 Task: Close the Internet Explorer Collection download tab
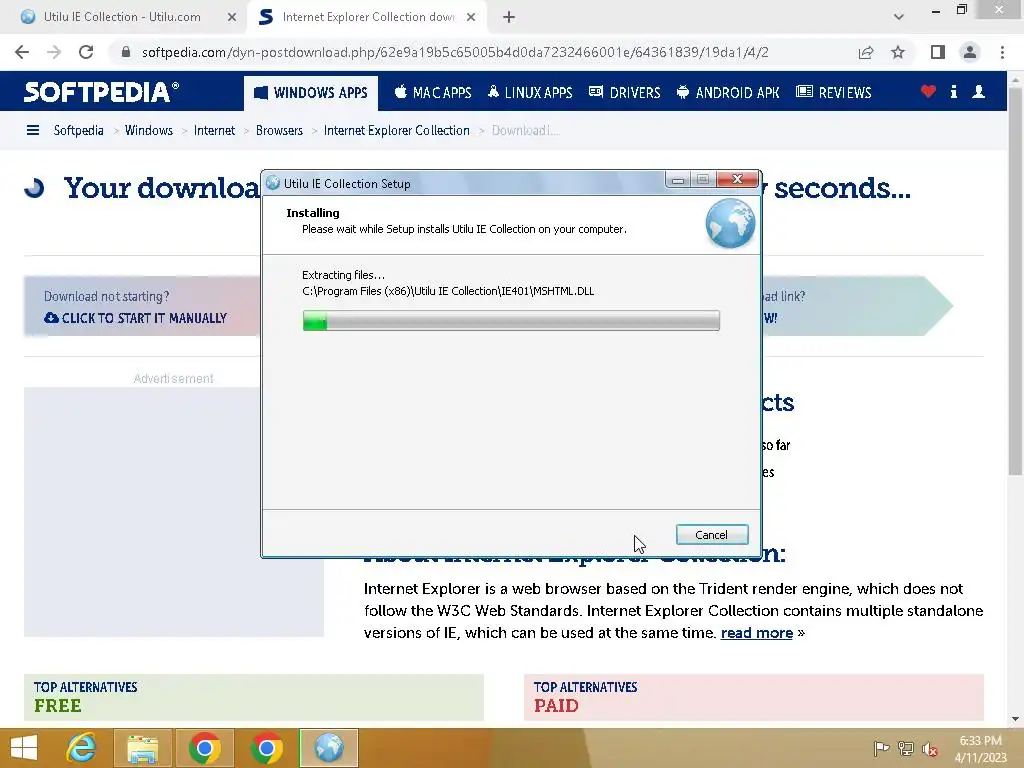tap(471, 17)
